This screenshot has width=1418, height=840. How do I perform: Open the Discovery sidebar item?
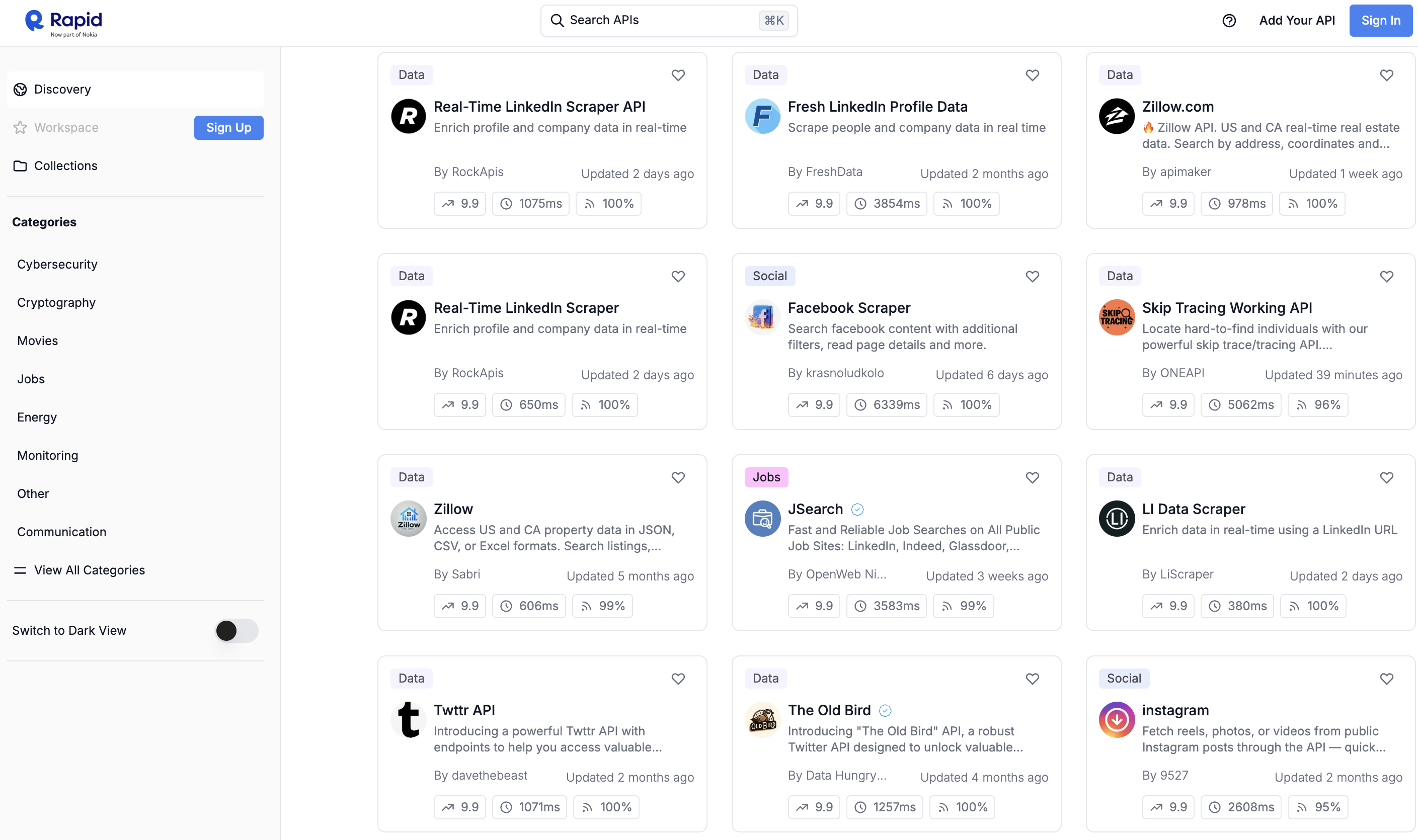click(x=135, y=90)
